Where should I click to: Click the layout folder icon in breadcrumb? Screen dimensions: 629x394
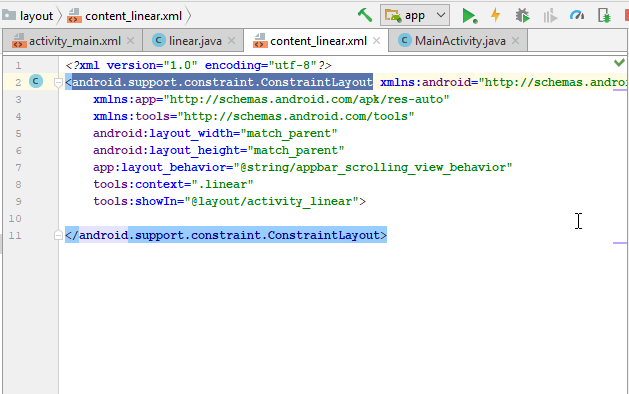9,15
